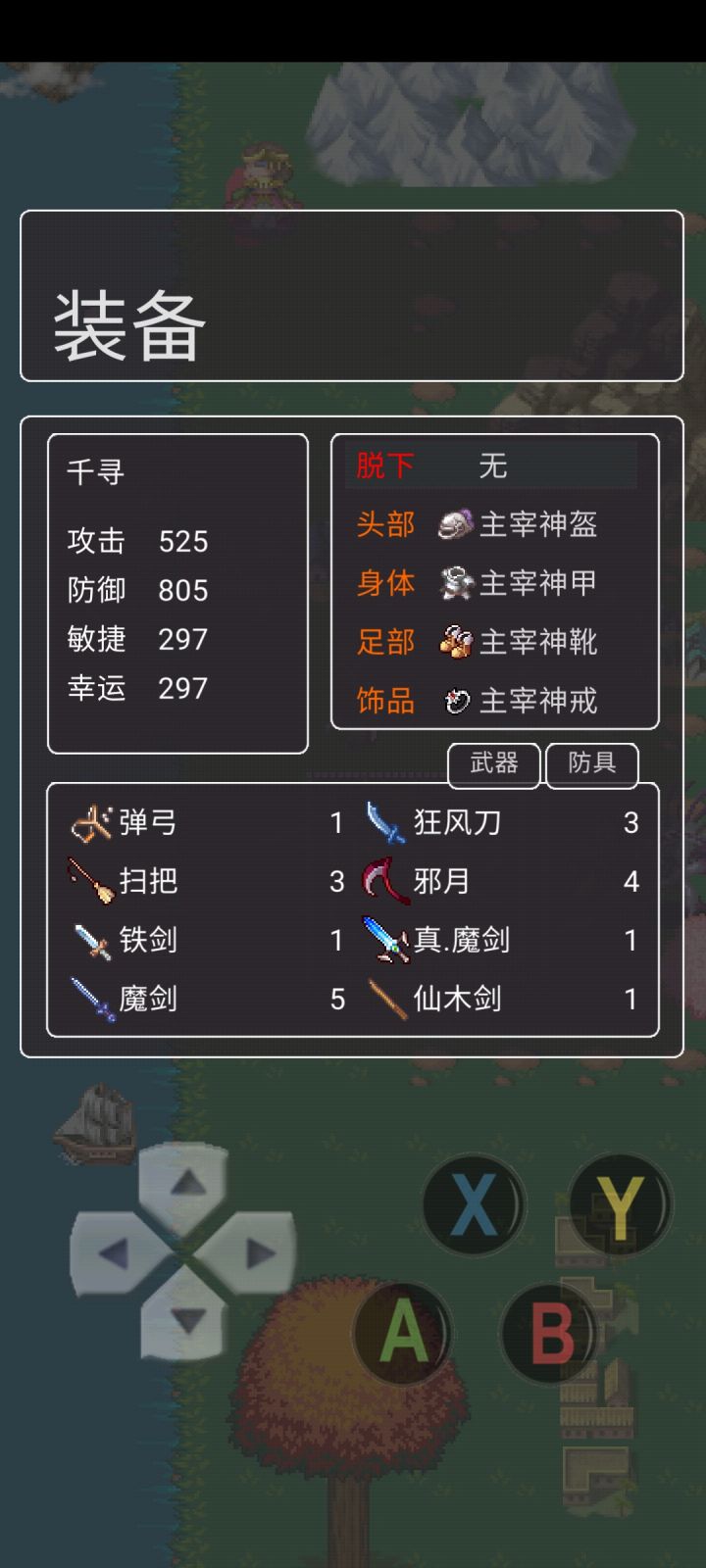
Task: Open the 身体 主宰神甲 body slot
Action: coord(495,583)
